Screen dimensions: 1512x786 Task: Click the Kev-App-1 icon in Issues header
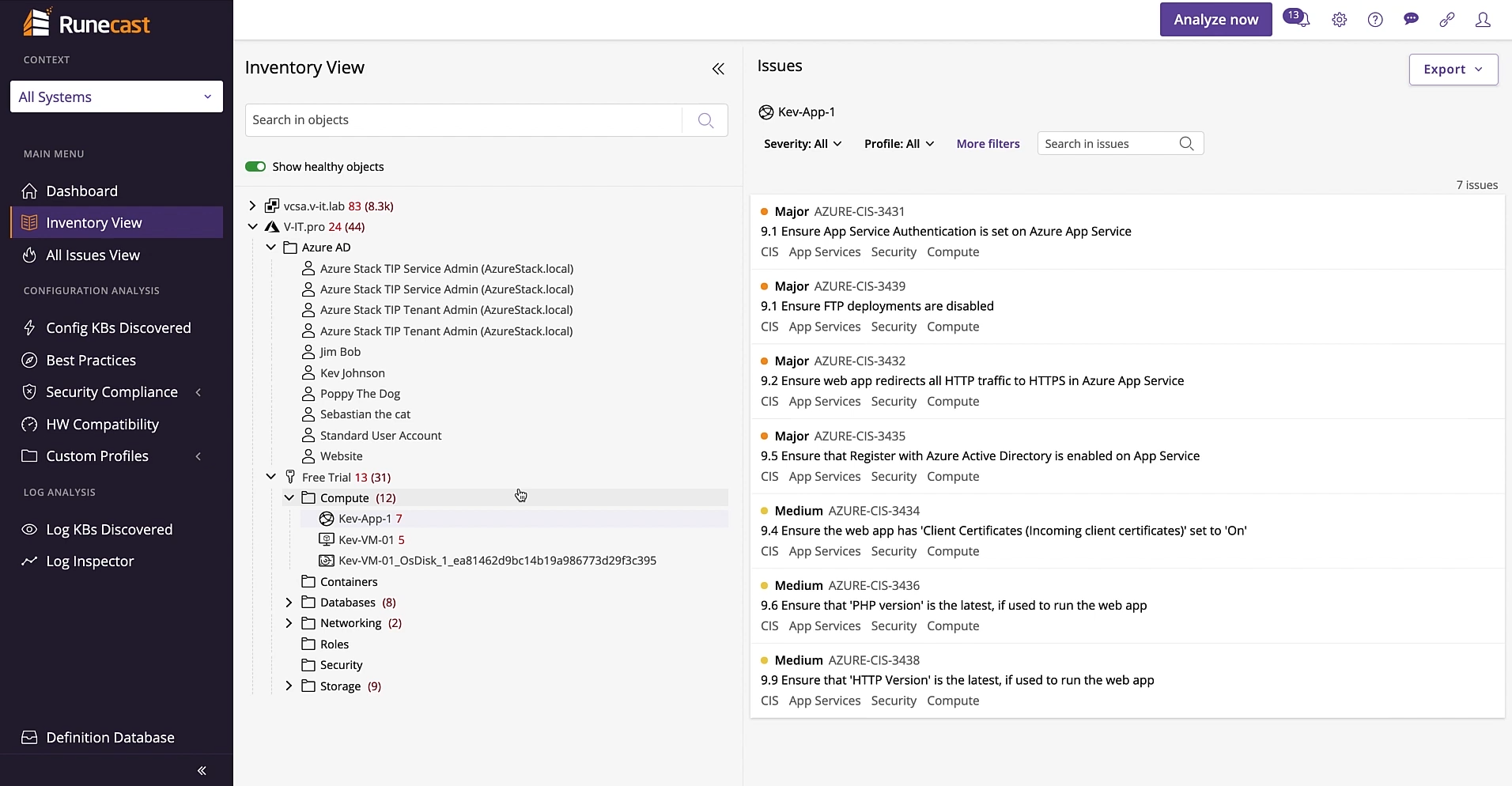point(765,112)
